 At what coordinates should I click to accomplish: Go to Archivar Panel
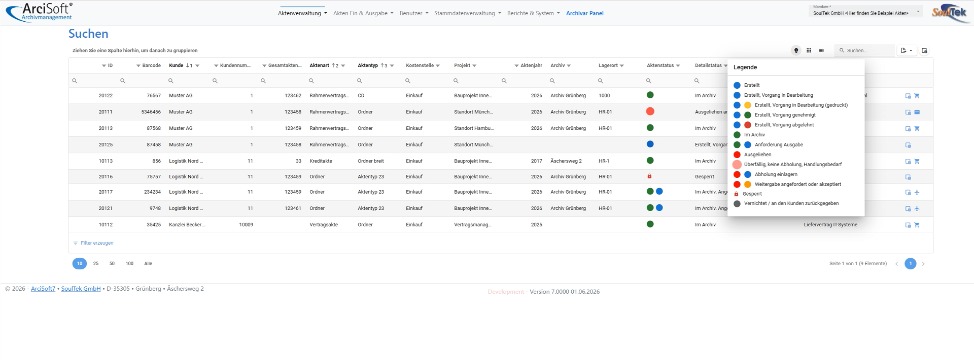pos(585,13)
